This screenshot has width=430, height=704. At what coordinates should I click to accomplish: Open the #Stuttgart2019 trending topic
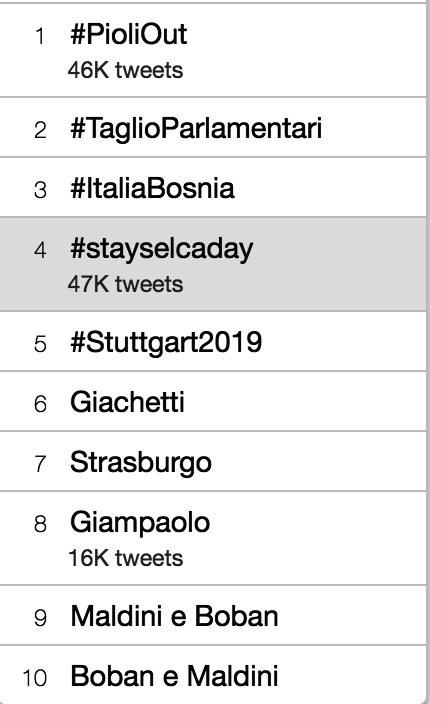pos(166,343)
